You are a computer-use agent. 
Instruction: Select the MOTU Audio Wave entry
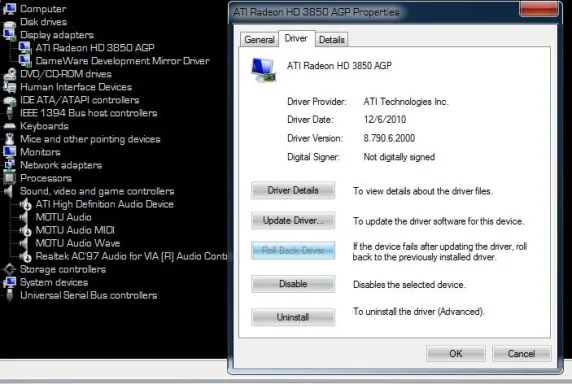coord(78,244)
